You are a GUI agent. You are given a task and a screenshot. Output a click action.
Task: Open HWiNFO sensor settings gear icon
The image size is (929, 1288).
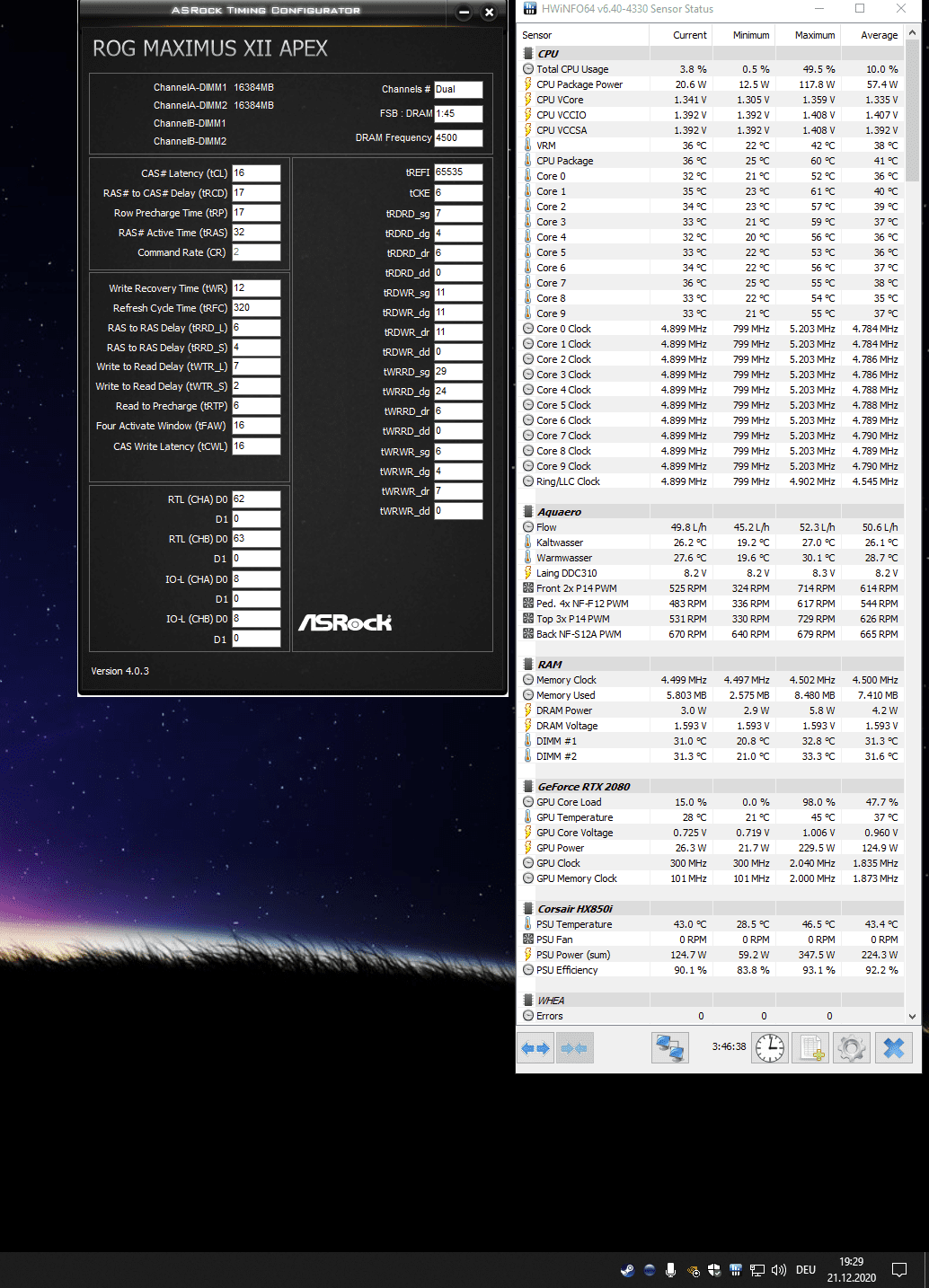(852, 1047)
